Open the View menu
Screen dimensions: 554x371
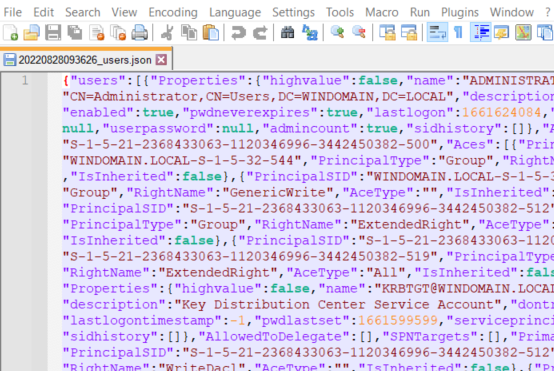[124, 12]
